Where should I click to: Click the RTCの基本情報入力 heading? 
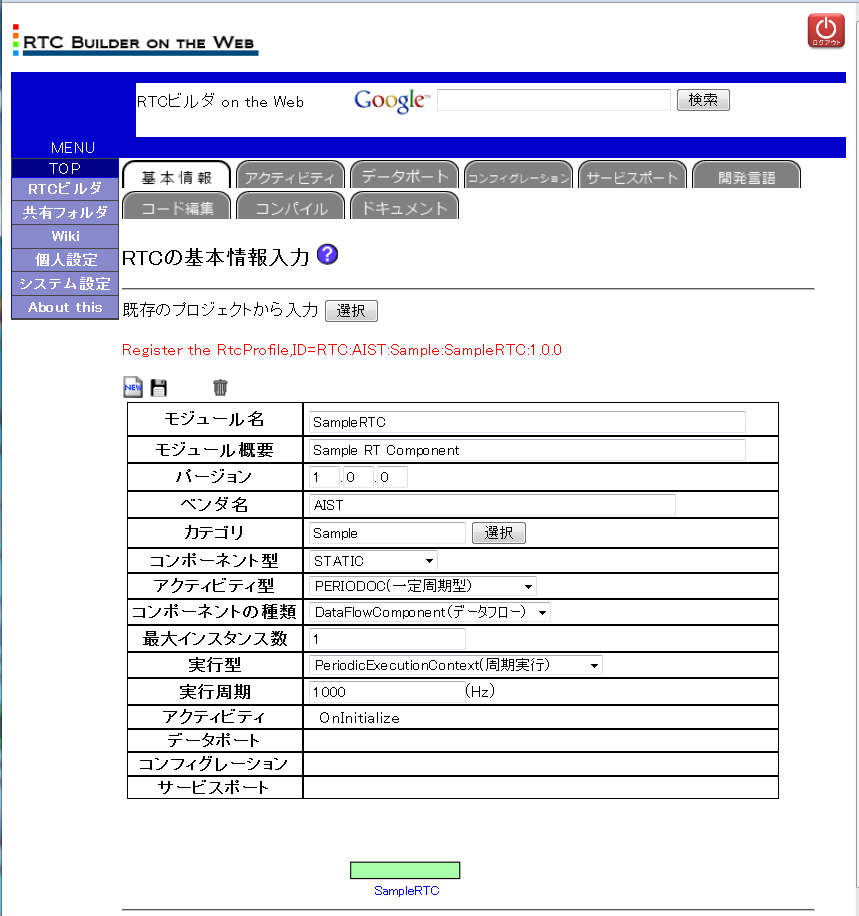(215, 258)
